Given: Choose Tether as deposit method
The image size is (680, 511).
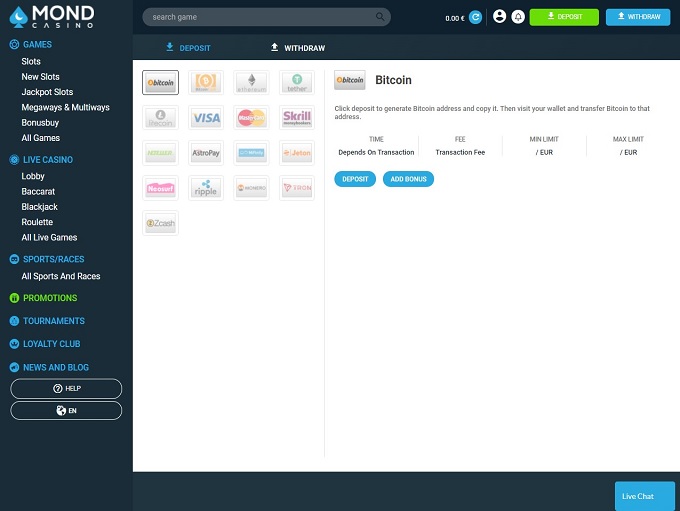Looking at the screenshot, I should point(297,82).
